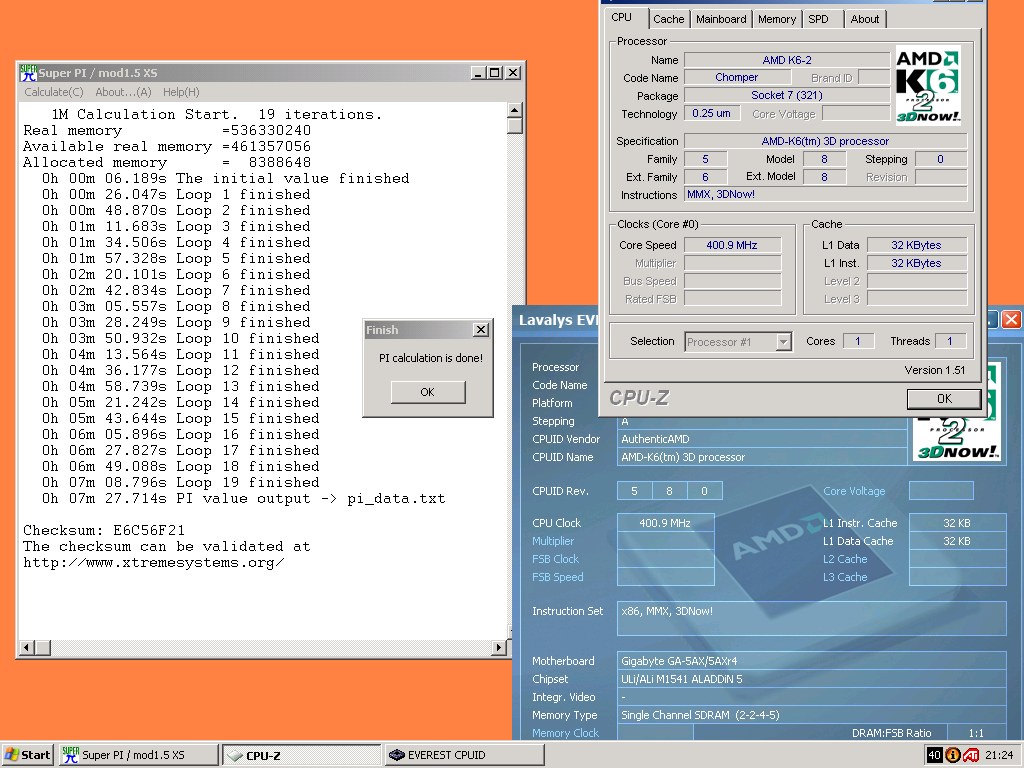Close the Super PI window
1024x768 pixels.
[513, 72]
